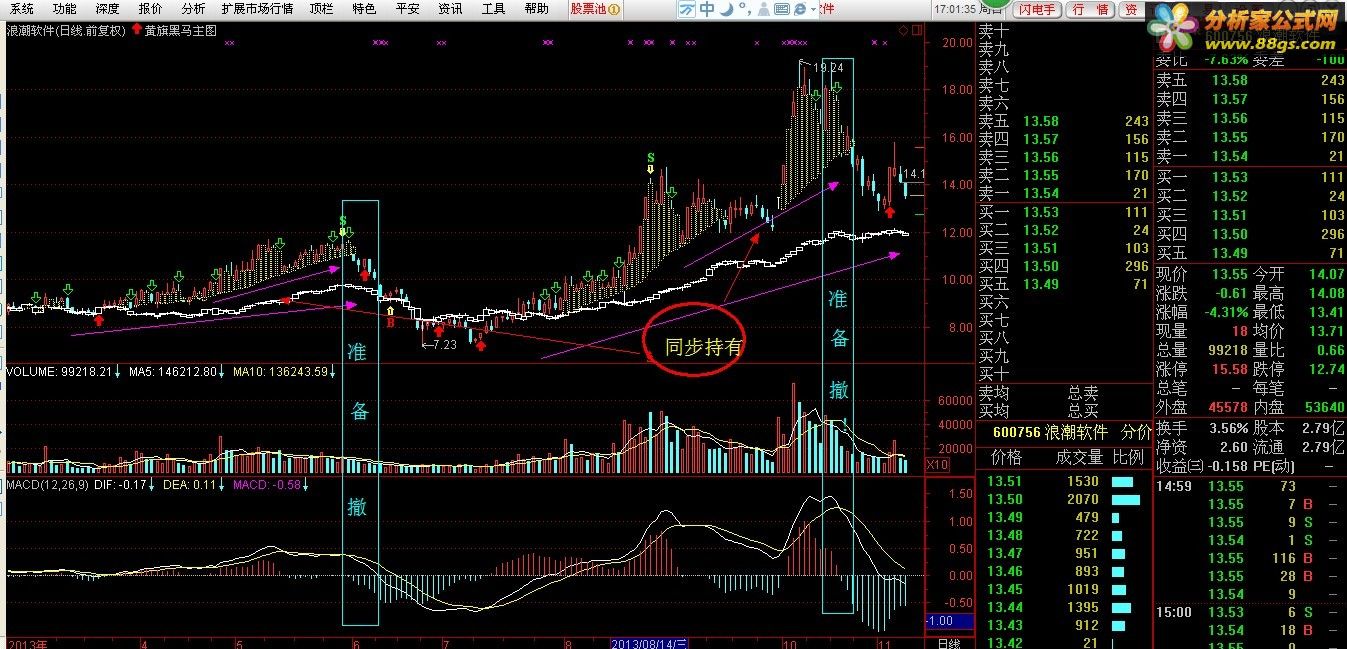This screenshot has width=1347, height=649.
Task: Click the green S sell signal above September candles
Action: coord(651,158)
